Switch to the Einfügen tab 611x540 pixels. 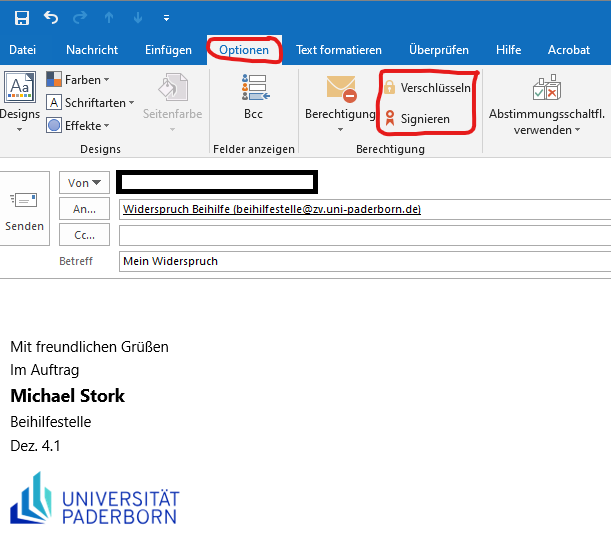(168, 50)
